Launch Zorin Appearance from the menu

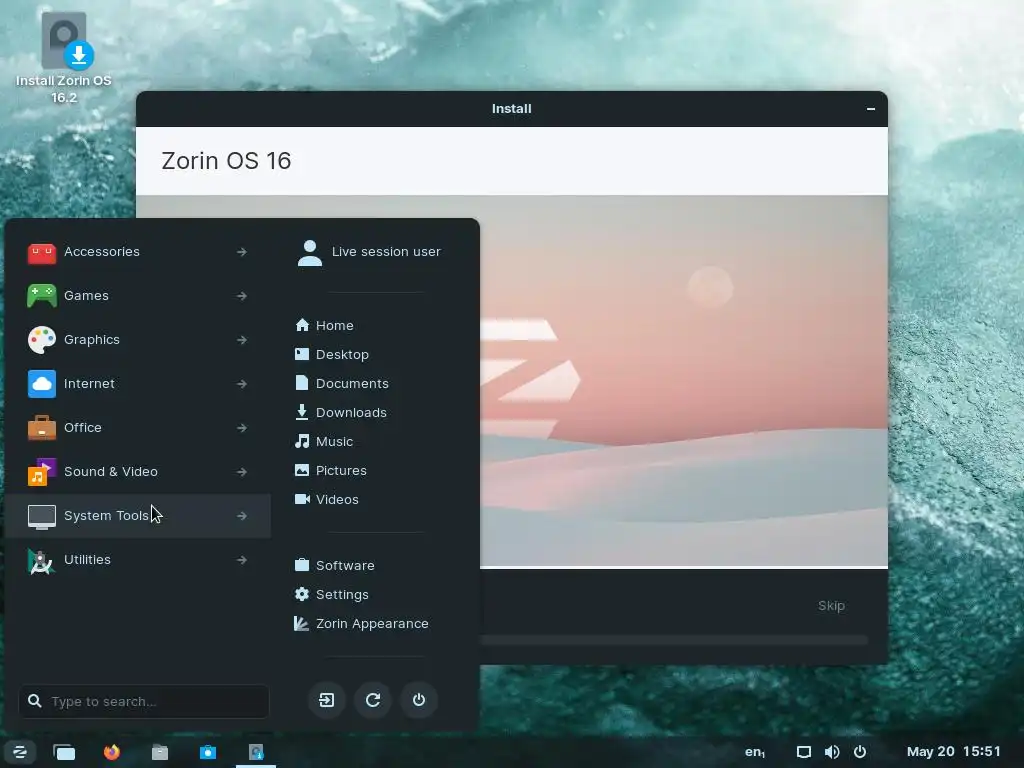pos(361,624)
